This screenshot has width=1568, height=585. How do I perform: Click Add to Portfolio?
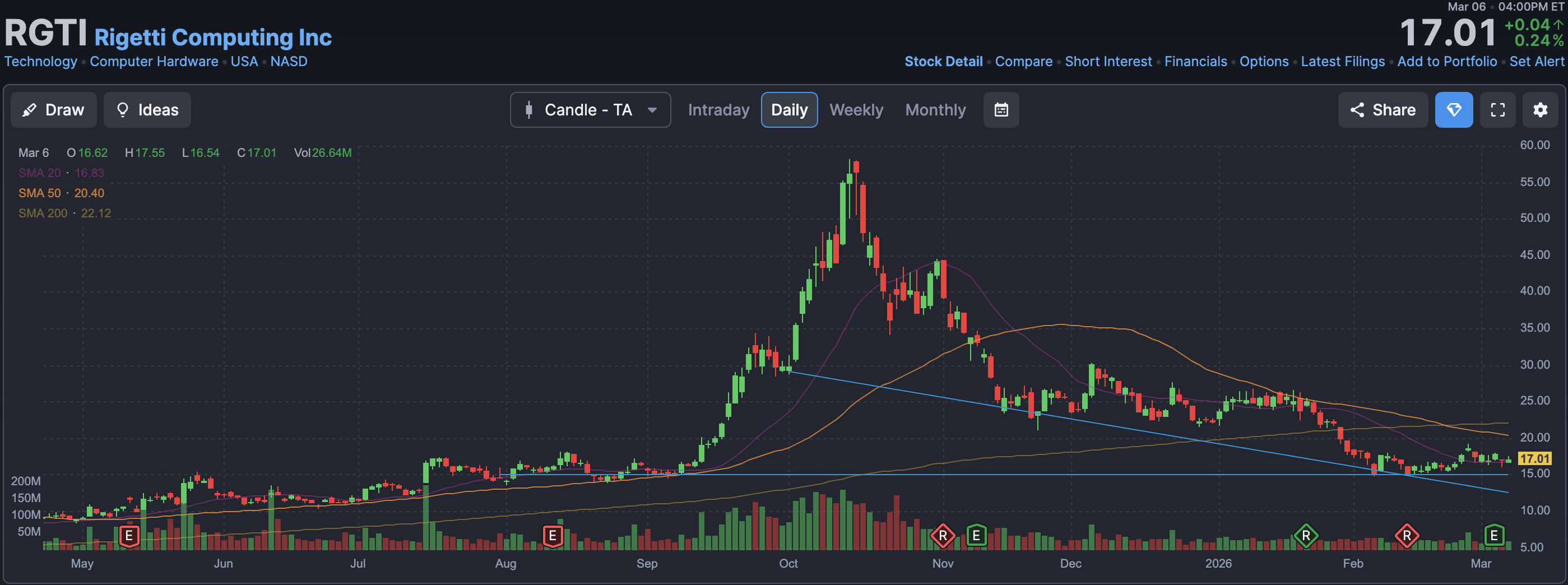(x=1447, y=62)
